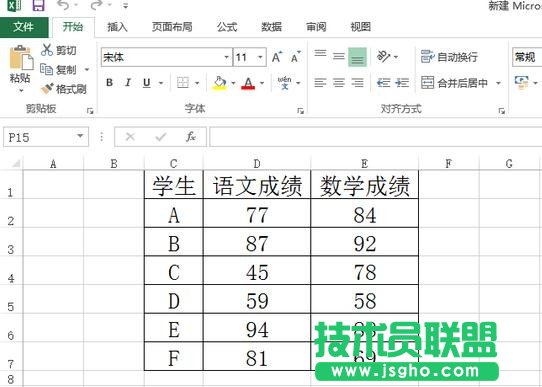Switch to the 数据 (Data) ribbon tab
Screen dimensions: 542x387
click(x=271, y=27)
